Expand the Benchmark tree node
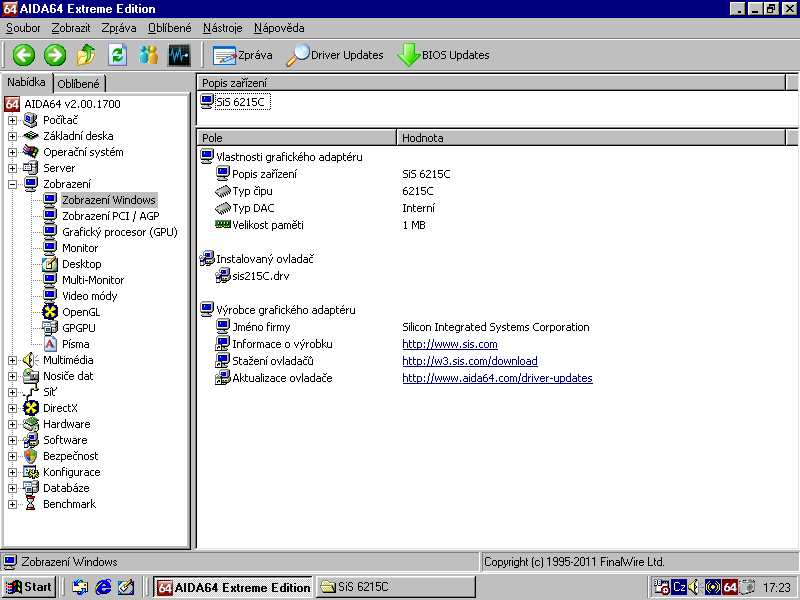The width and height of the screenshot is (800, 600). point(13,504)
